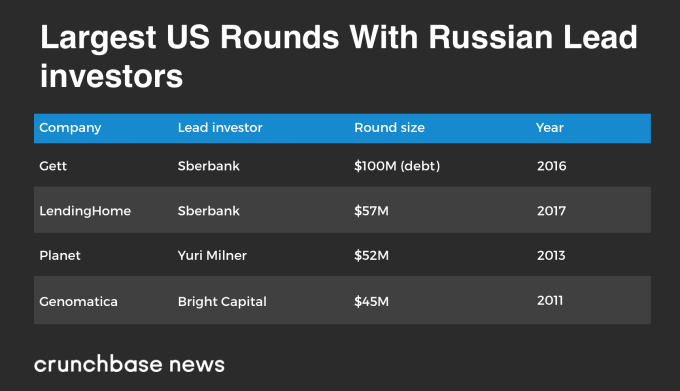Select the Lead investor column header

(x=220, y=127)
